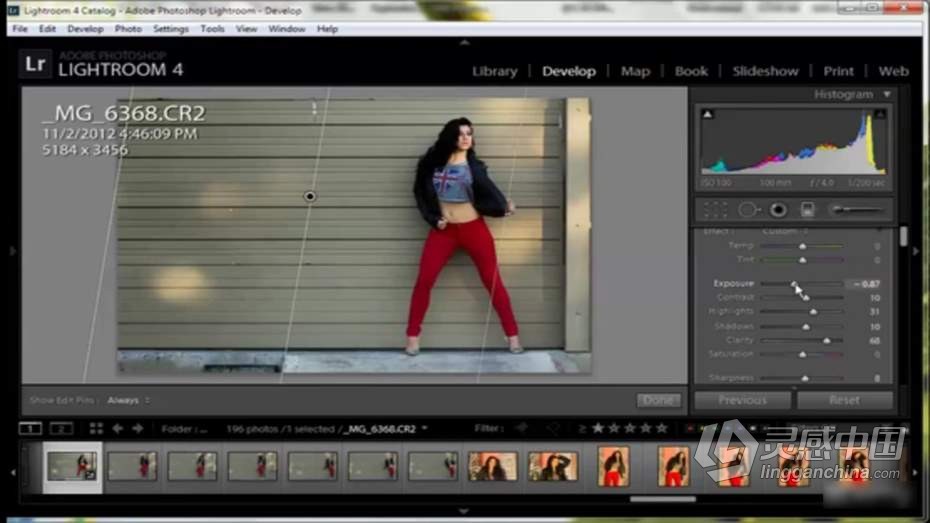Switch to the Print module

838,71
